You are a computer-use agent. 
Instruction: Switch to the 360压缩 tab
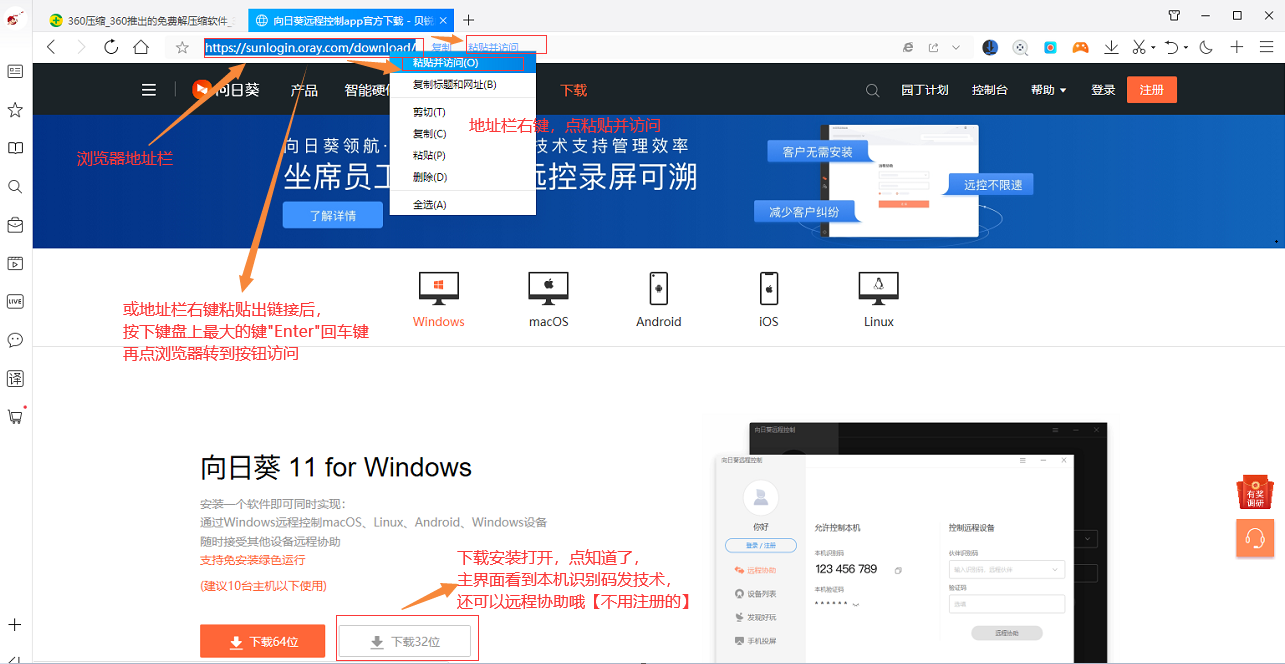tap(139, 20)
